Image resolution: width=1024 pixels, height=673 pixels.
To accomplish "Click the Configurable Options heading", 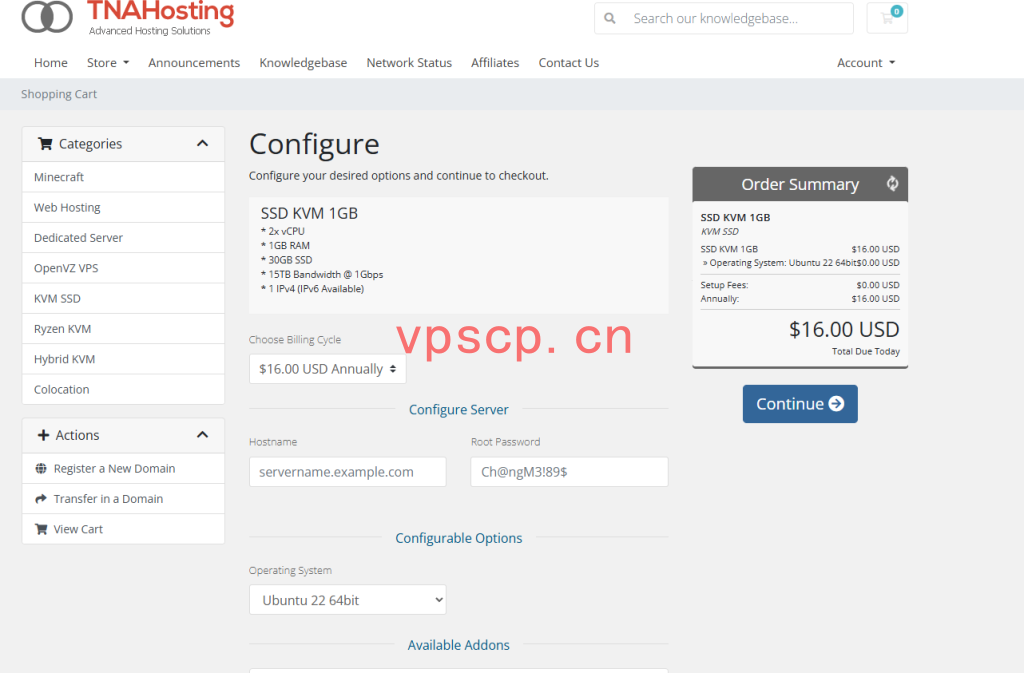I will click(x=458, y=539).
